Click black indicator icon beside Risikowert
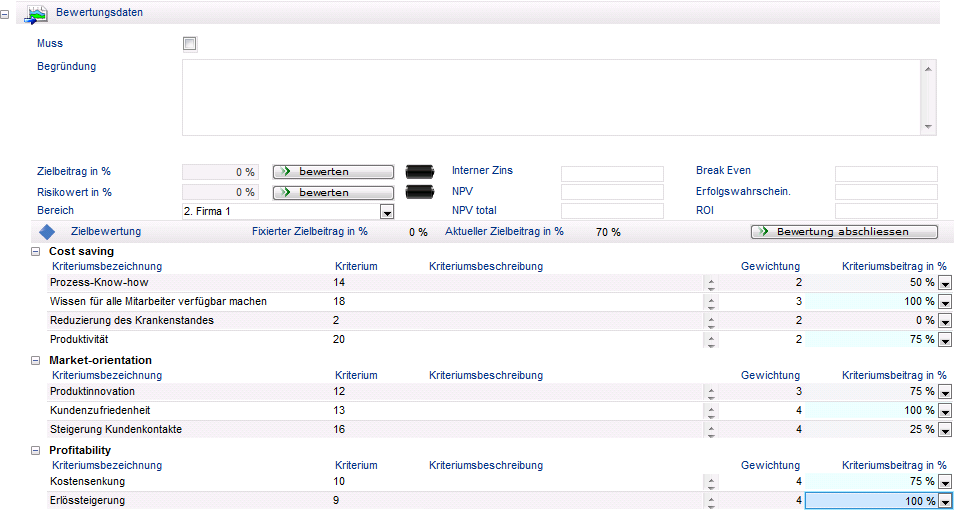Screen dimensions: 954x511 pyautogui.click(x=420, y=192)
